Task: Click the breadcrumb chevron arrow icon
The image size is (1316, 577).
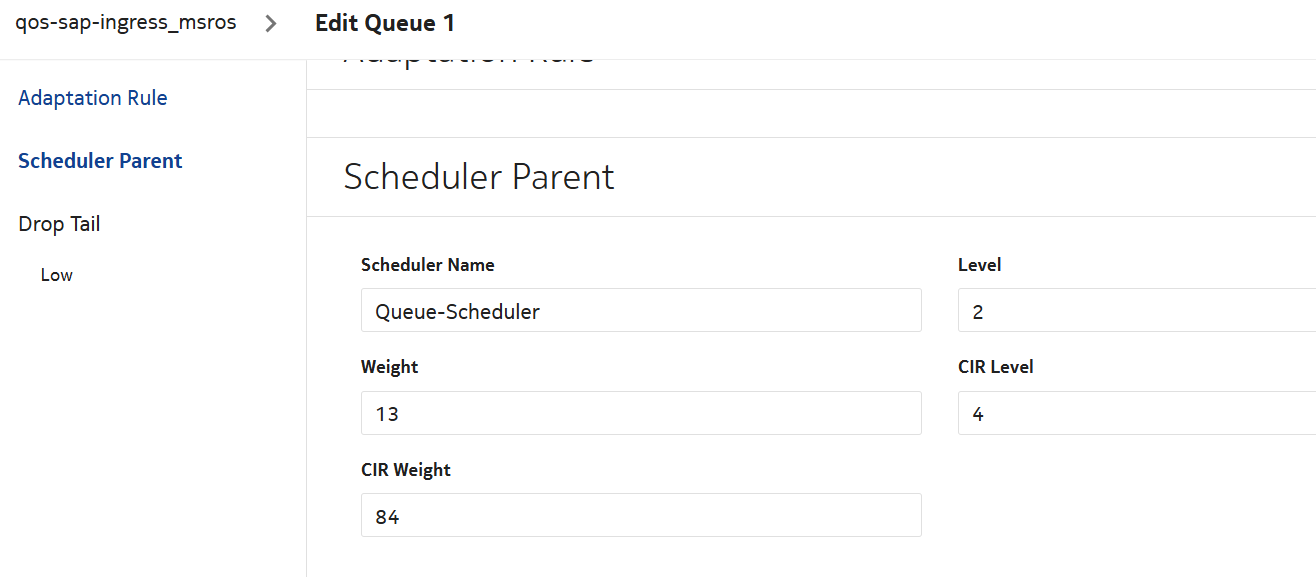Action: (271, 23)
